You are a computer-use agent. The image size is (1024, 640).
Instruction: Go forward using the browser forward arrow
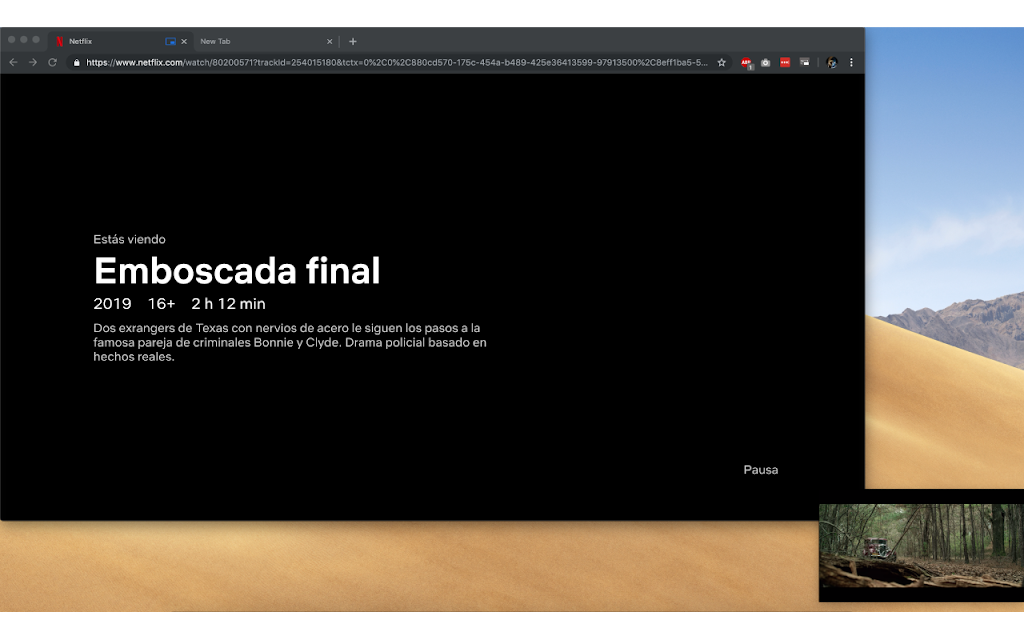tap(33, 63)
